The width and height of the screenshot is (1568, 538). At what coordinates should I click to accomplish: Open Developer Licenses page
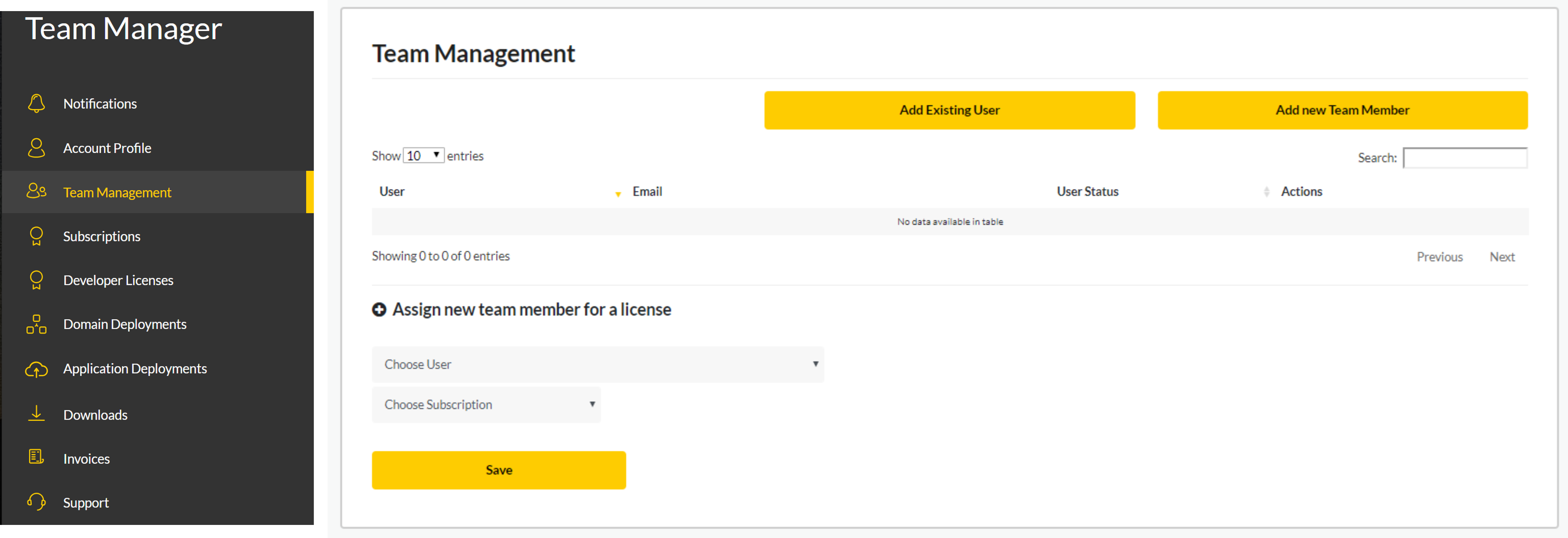coord(118,280)
